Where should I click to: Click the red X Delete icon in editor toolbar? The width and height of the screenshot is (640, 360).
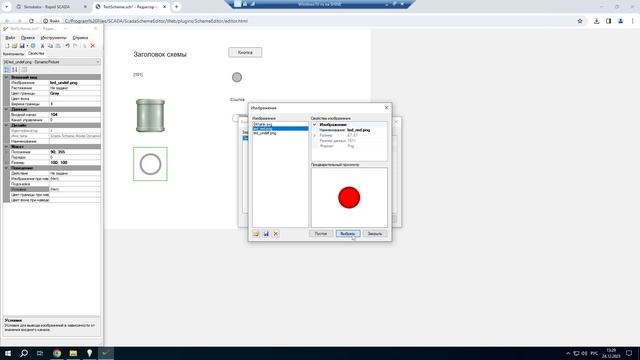(x=93, y=46)
